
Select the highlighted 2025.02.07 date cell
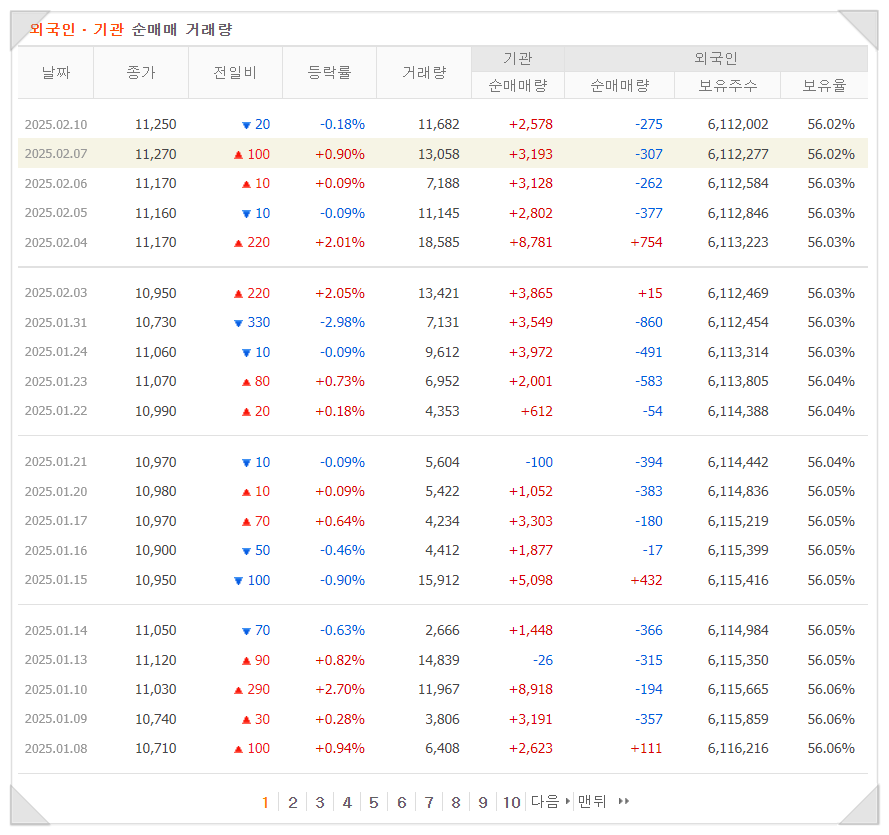(56, 154)
